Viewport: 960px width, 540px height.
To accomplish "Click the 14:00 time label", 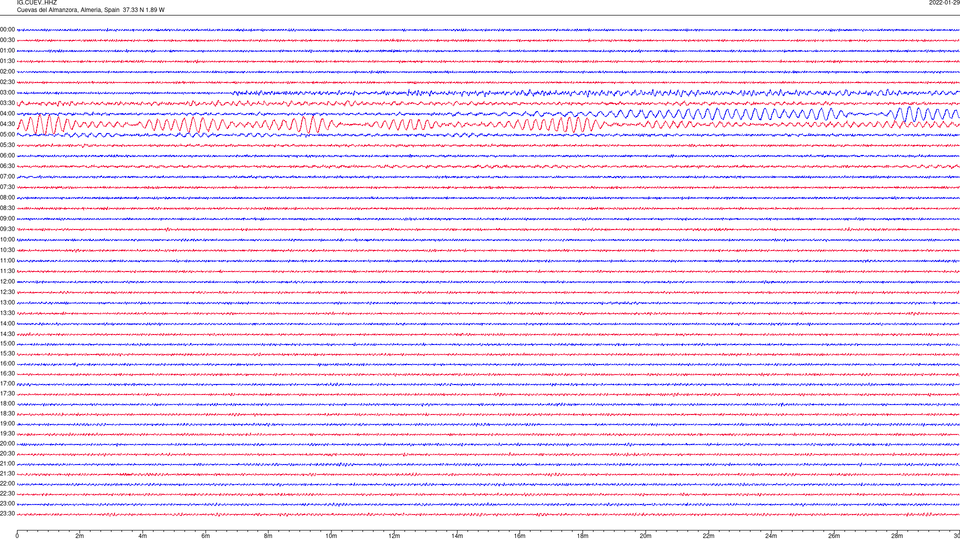I will [x=7, y=324].
